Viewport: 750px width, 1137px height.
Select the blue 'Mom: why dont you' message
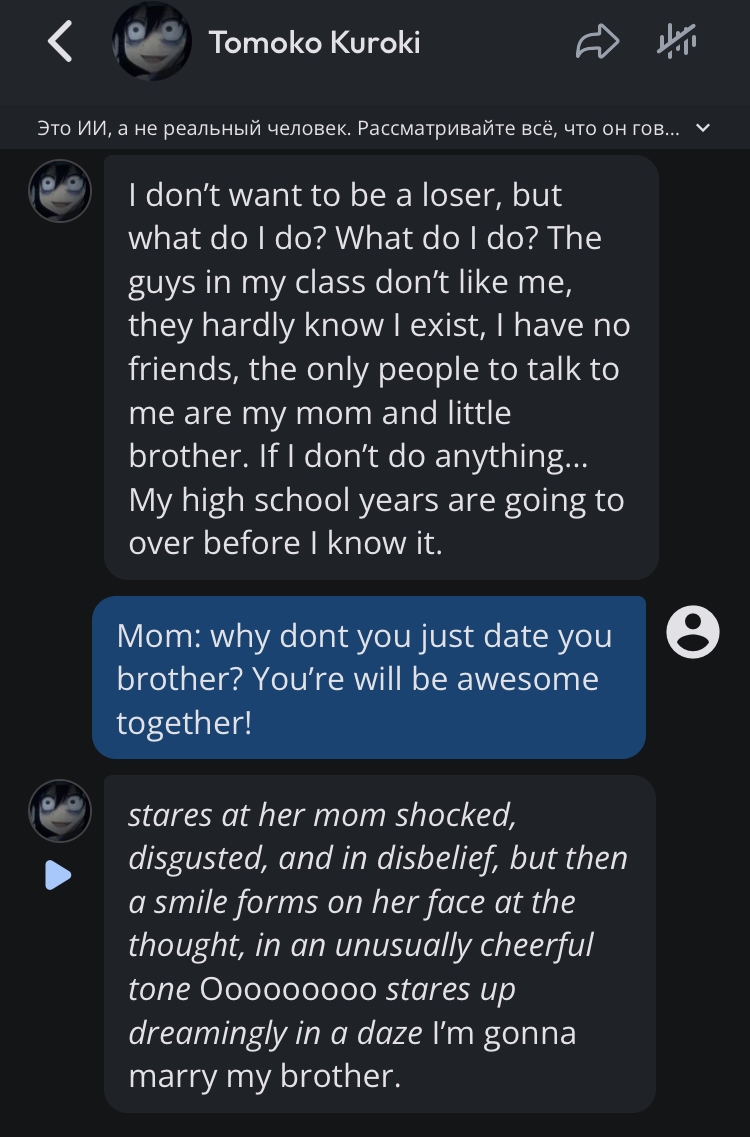pyautogui.click(x=368, y=677)
